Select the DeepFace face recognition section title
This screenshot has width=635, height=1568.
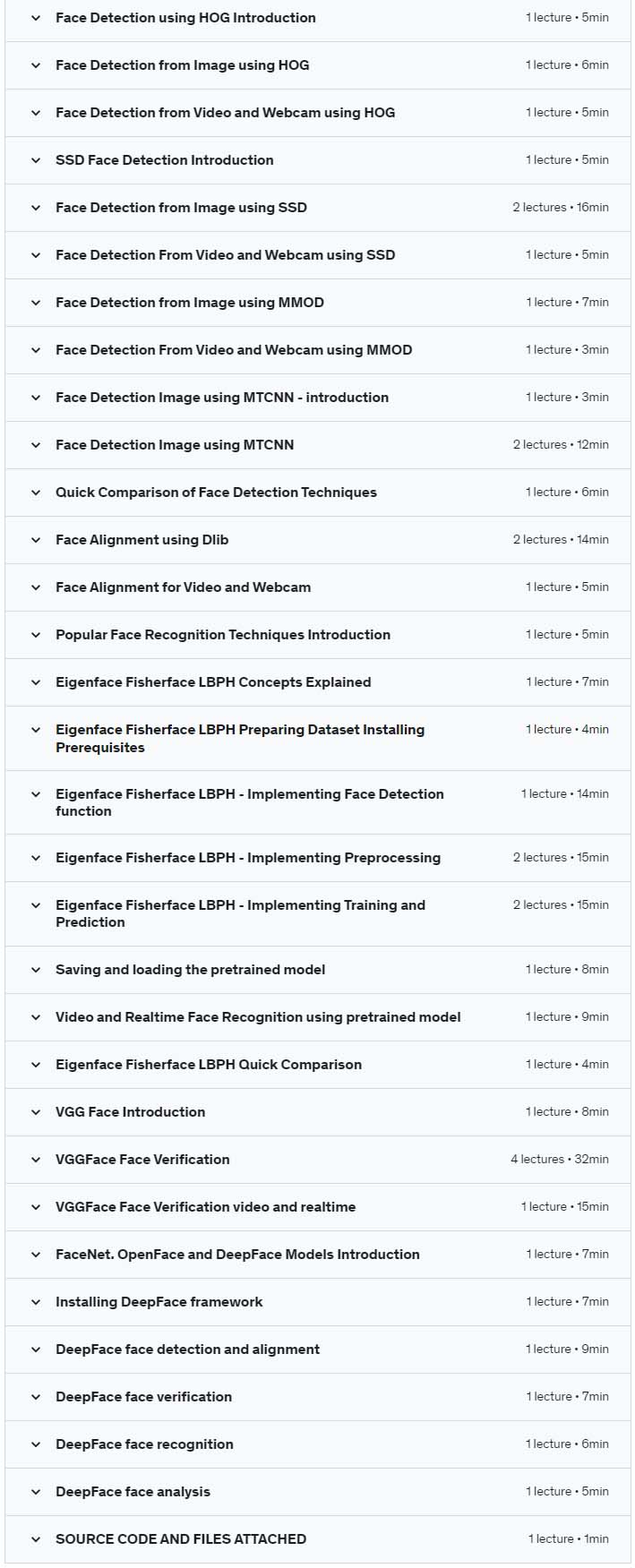pyautogui.click(x=144, y=1444)
